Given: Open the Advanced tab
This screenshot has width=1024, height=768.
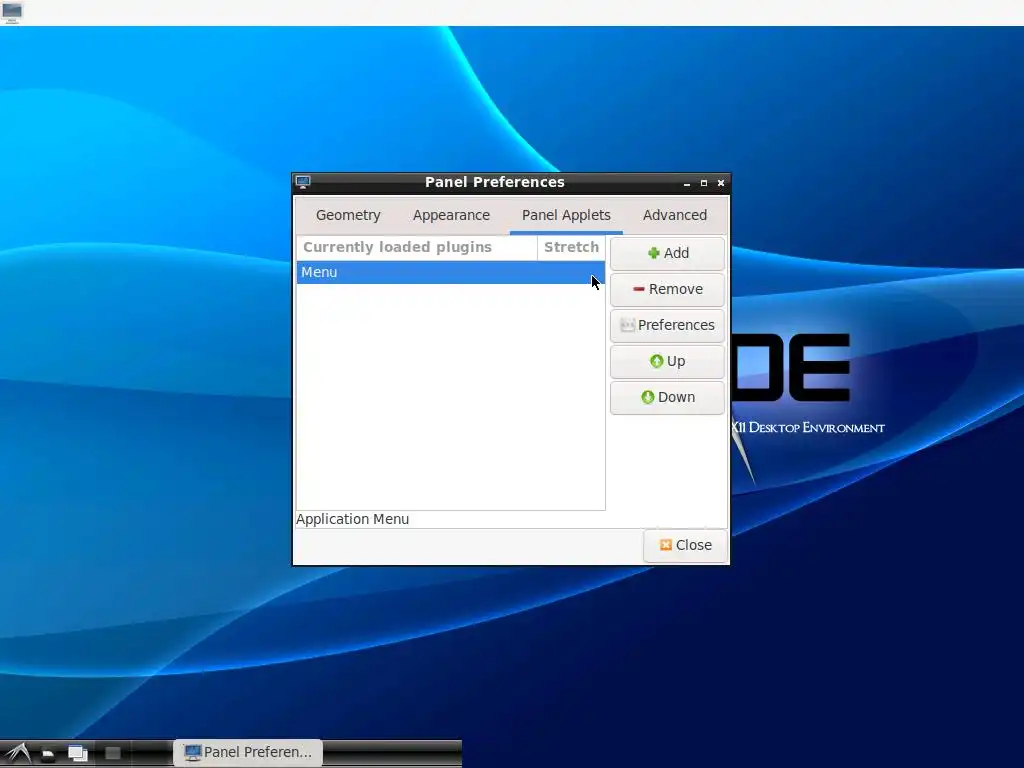Looking at the screenshot, I should (x=675, y=215).
